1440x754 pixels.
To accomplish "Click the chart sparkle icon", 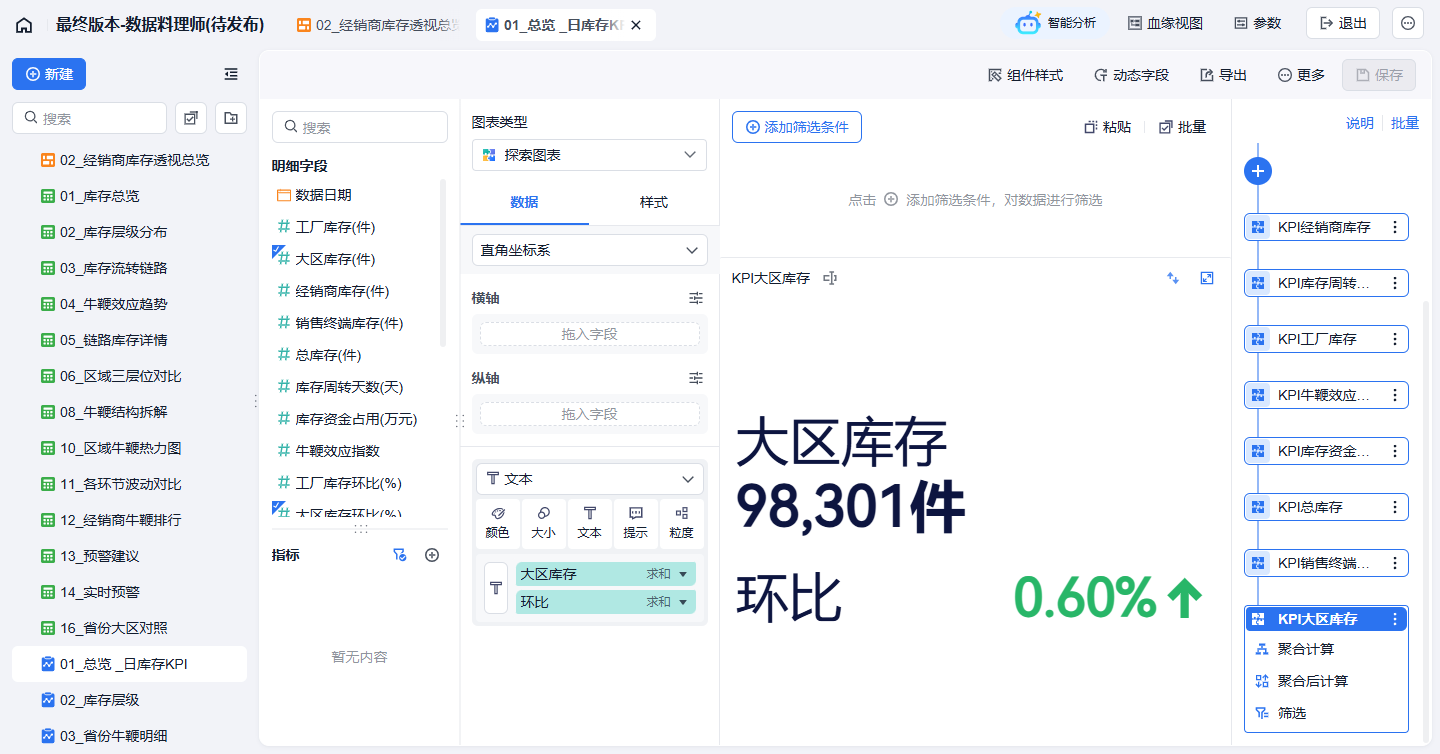I will tap(1173, 278).
